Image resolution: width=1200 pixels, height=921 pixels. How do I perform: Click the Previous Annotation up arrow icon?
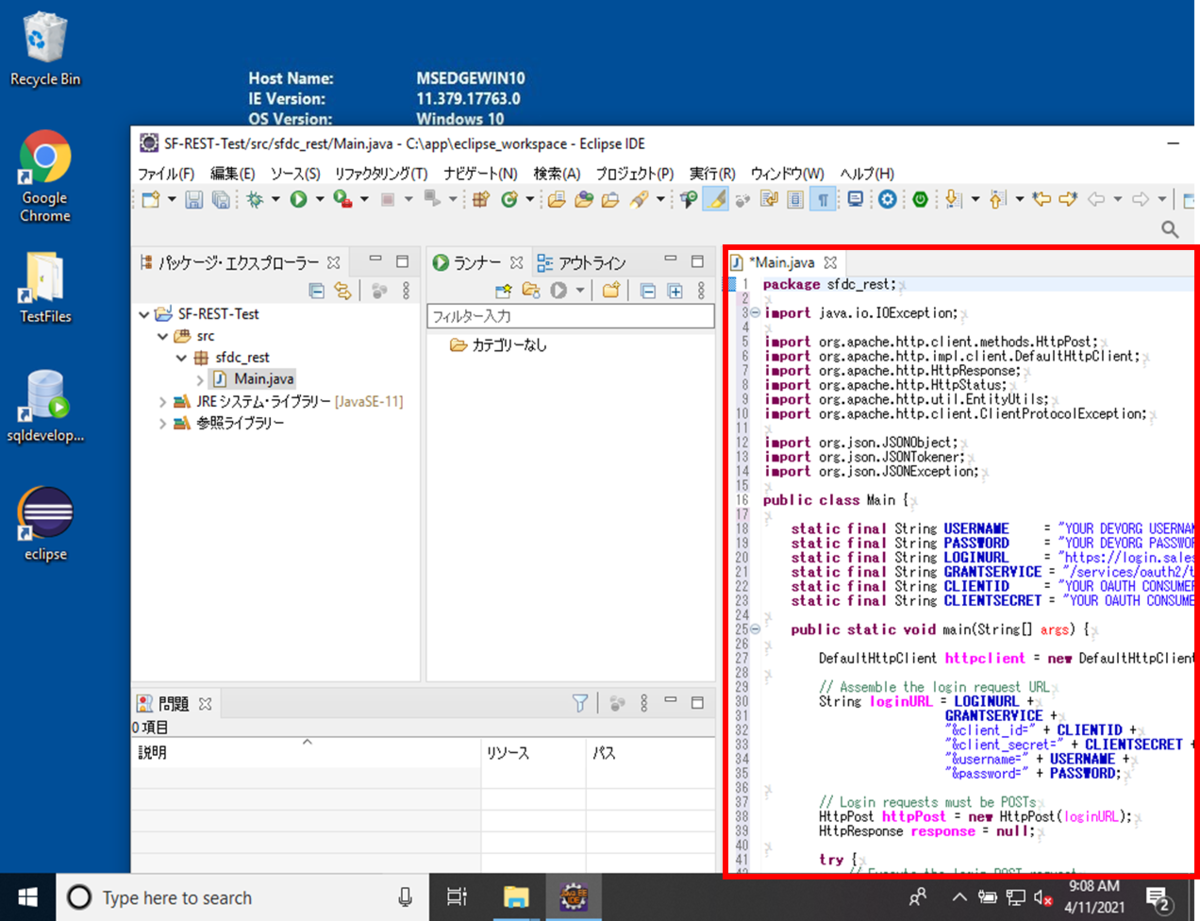click(x=997, y=200)
